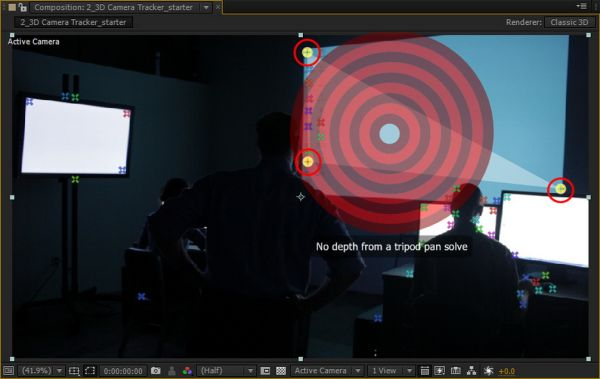Click the Reset Exposure aperture icon
The width and height of the screenshot is (600, 379).
tap(488, 371)
